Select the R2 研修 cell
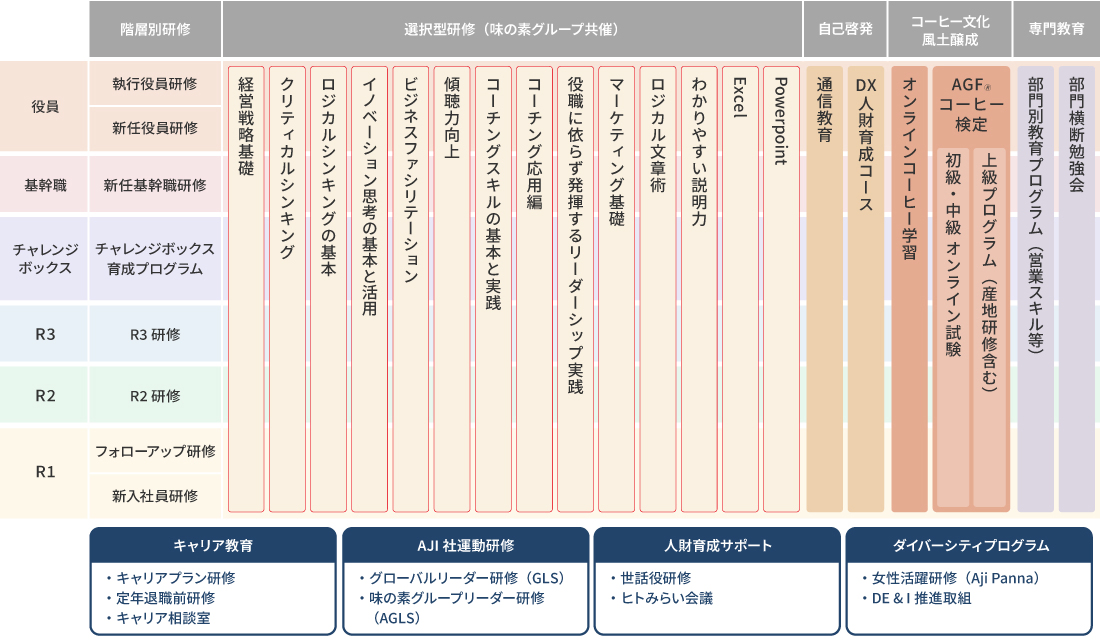The height and width of the screenshot is (640, 1100). [x=155, y=395]
